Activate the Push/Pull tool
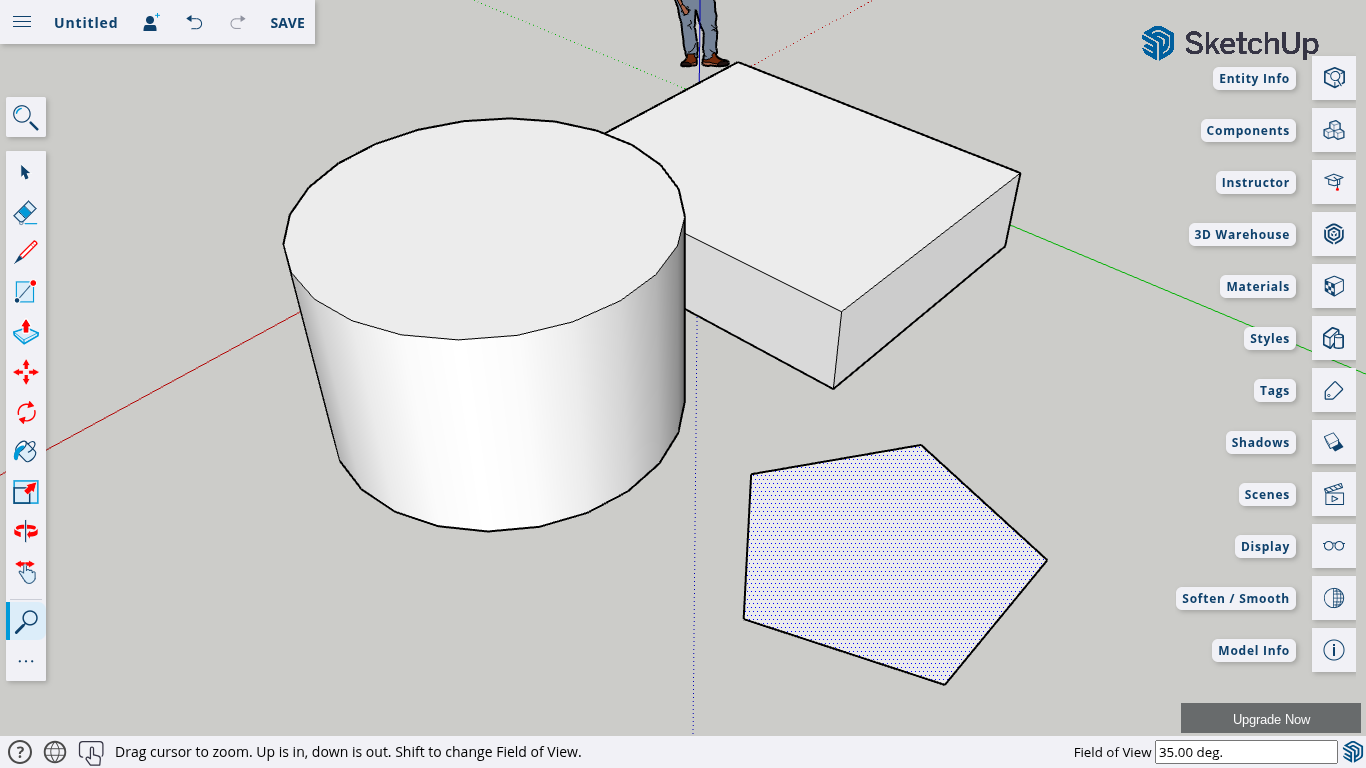Image resolution: width=1366 pixels, height=768 pixels. click(26, 332)
